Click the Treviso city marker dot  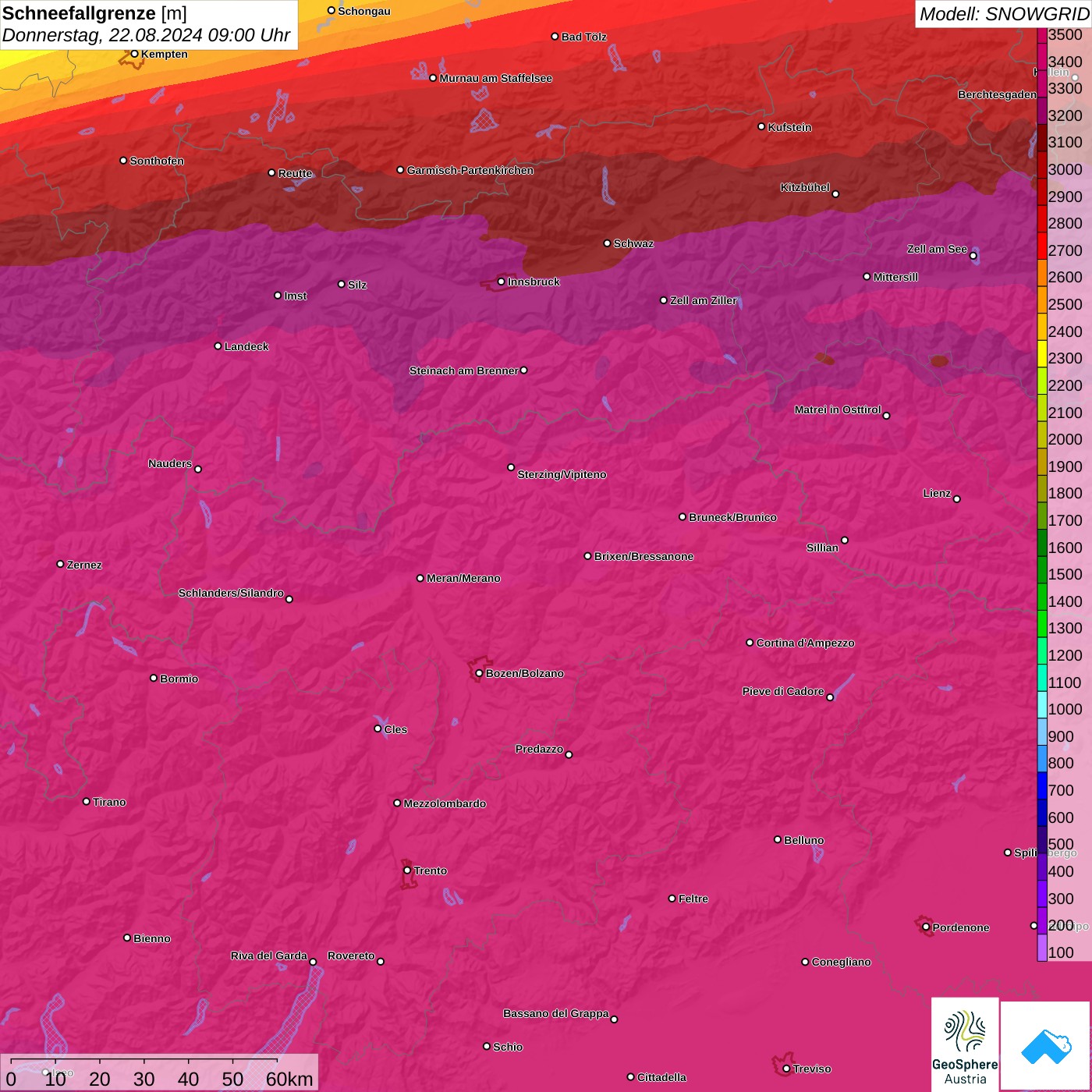[x=786, y=1069]
